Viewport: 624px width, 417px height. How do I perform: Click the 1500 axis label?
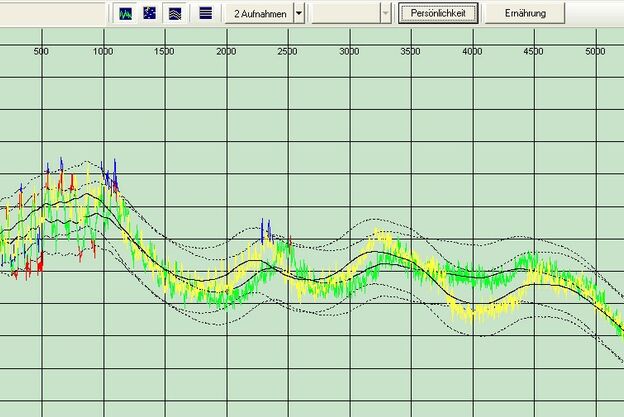(x=164, y=51)
